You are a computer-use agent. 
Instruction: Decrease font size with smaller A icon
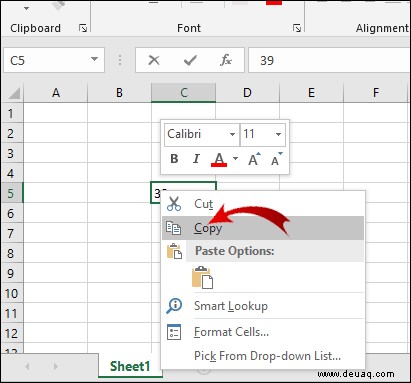[277, 159]
